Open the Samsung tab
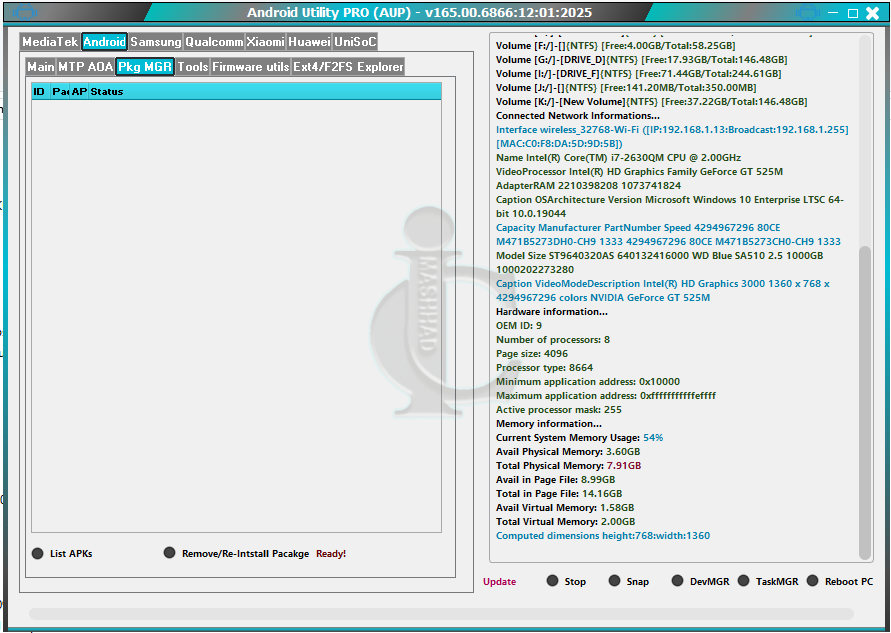 [156, 42]
